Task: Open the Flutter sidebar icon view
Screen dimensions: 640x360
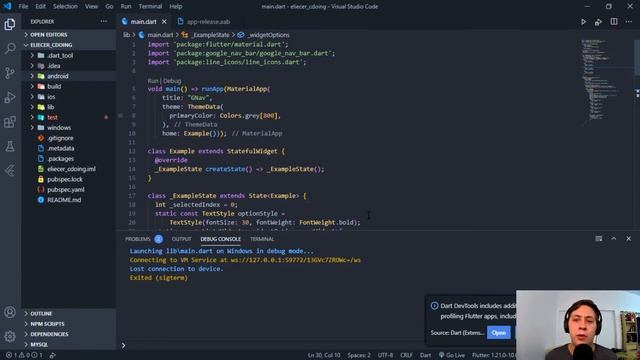Action: [x=10, y=170]
